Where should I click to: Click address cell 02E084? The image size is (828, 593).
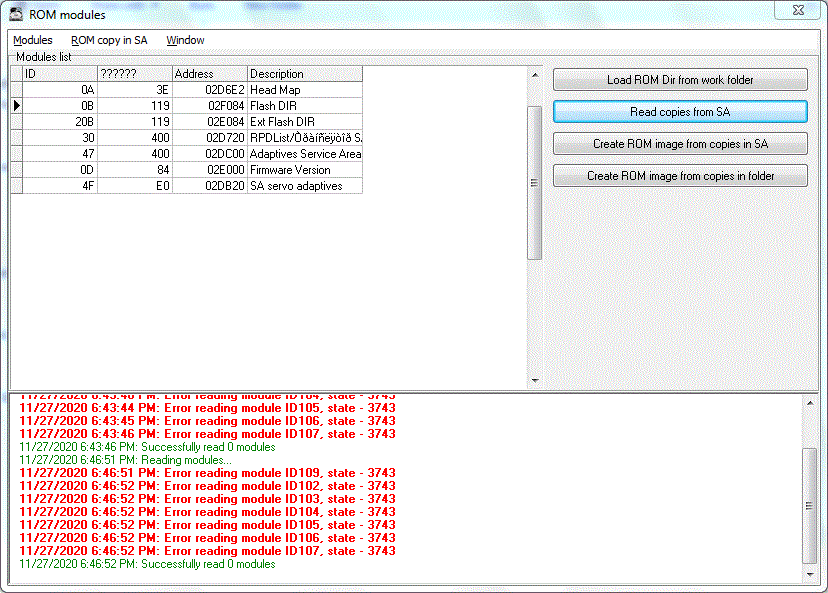point(210,122)
